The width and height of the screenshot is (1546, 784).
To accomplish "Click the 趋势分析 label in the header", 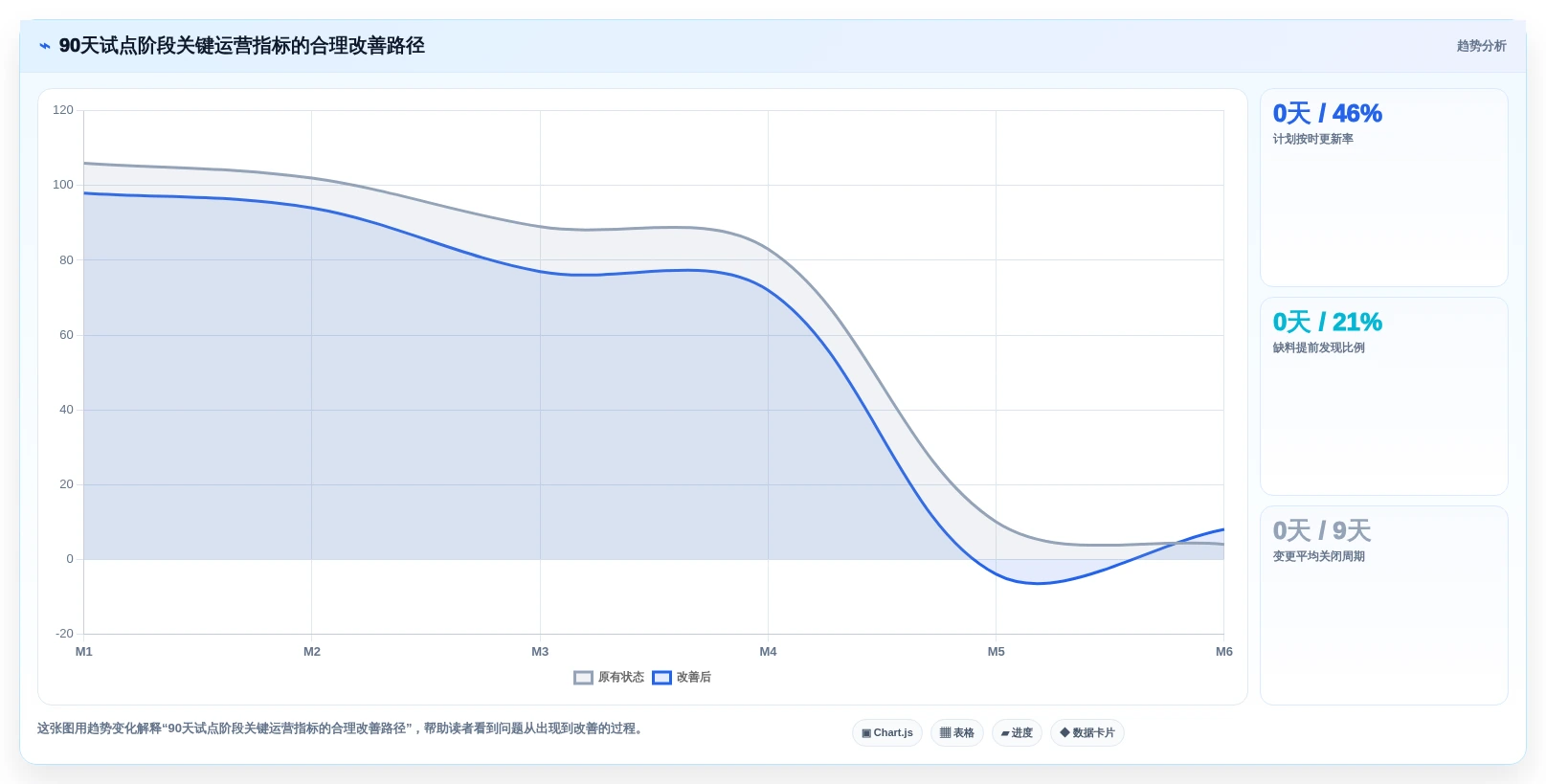I will pos(1482,46).
